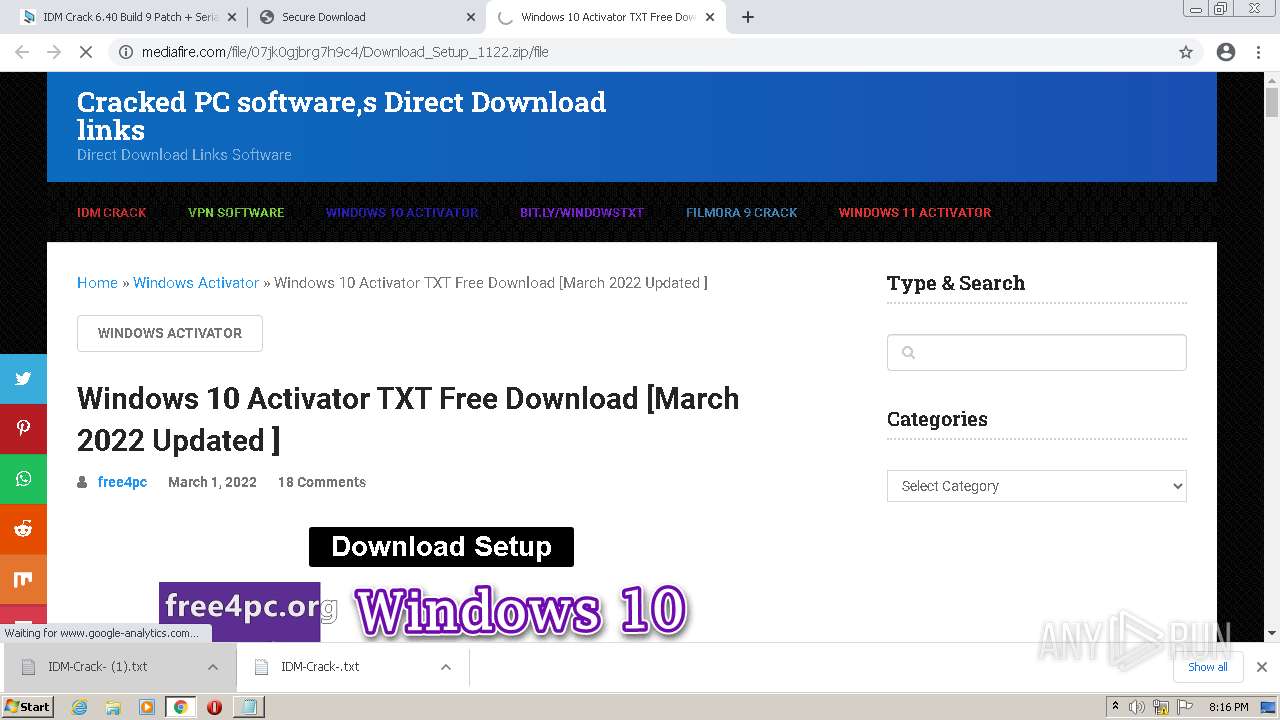Open the Chrome profile avatar
This screenshot has width=1280, height=720.
pos(1226,52)
